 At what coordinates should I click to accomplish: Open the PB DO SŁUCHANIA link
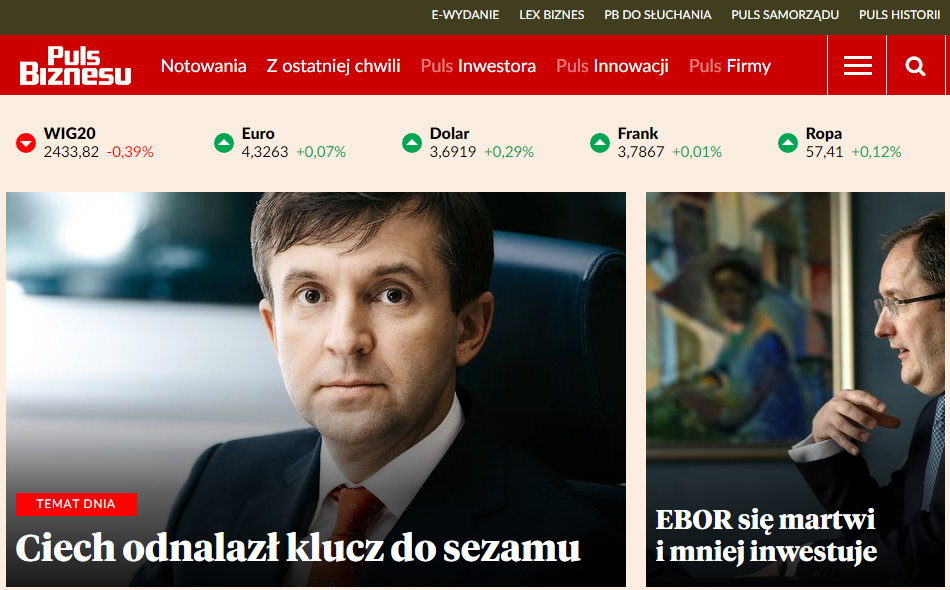point(657,15)
